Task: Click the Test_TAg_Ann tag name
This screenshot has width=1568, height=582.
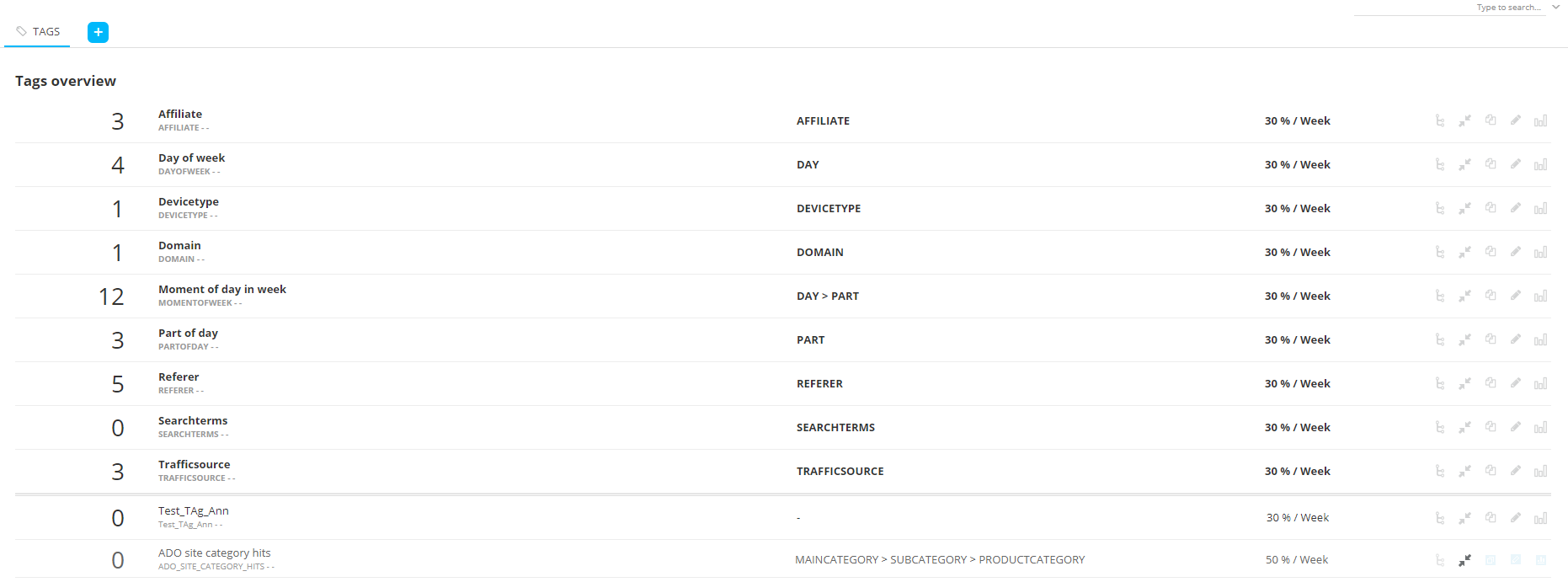Action: pyautogui.click(x=194, y=511)
